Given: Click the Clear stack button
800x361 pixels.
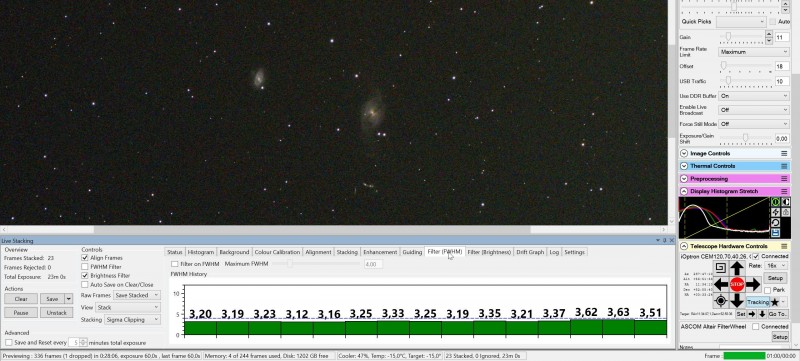Looking at the screenshot, I should pyautogui.click(x=21, y=299).
